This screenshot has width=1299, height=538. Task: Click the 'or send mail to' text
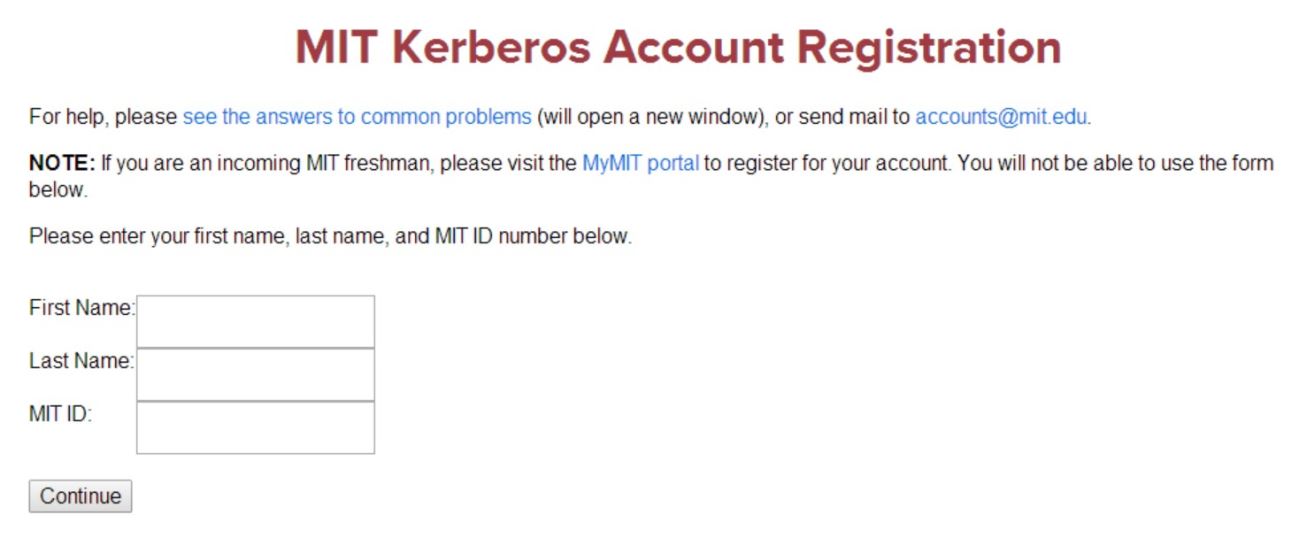point(842,117)
